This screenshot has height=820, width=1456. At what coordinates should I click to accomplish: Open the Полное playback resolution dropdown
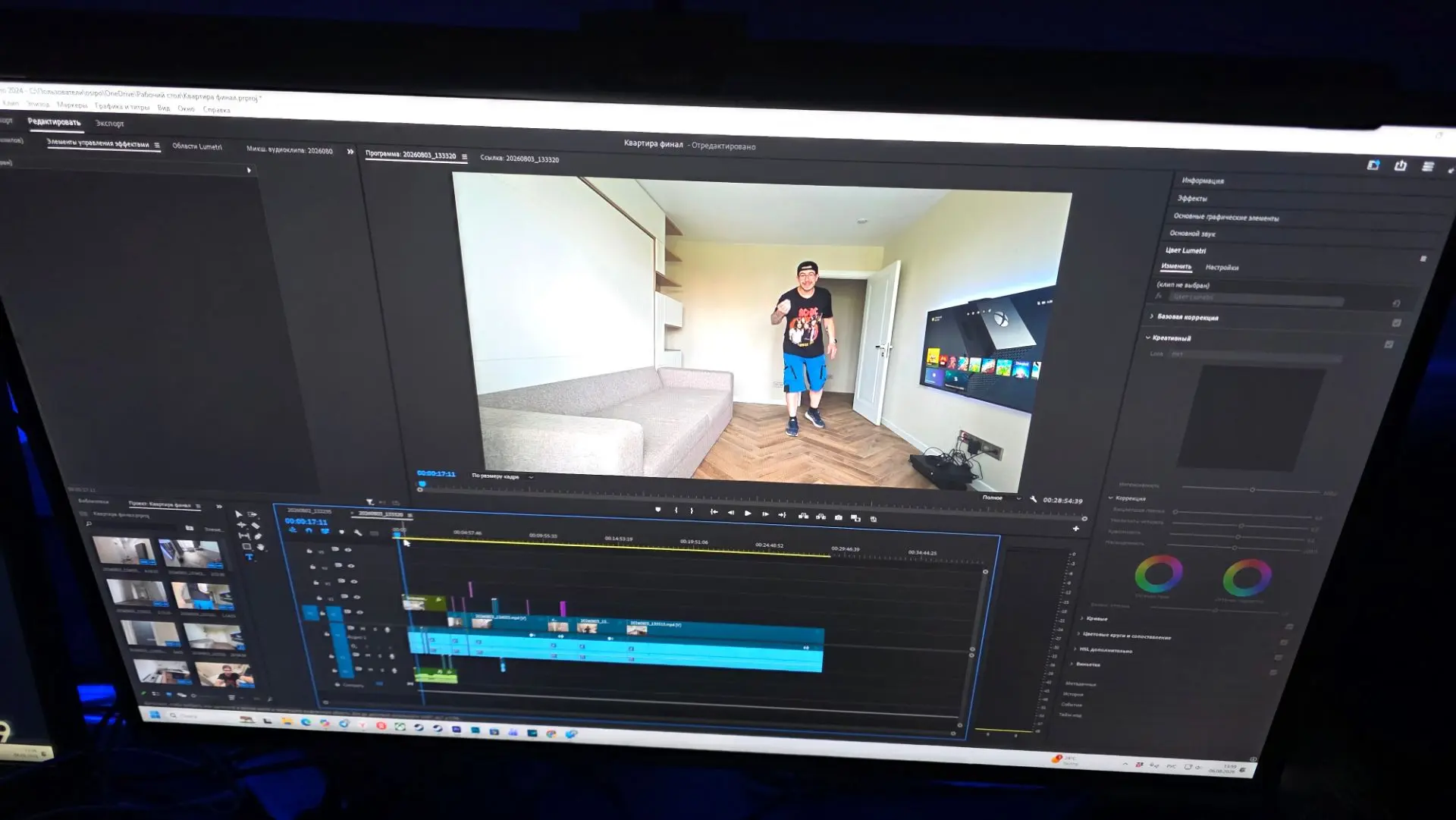pyautogui.click(x=1001, y=498)
